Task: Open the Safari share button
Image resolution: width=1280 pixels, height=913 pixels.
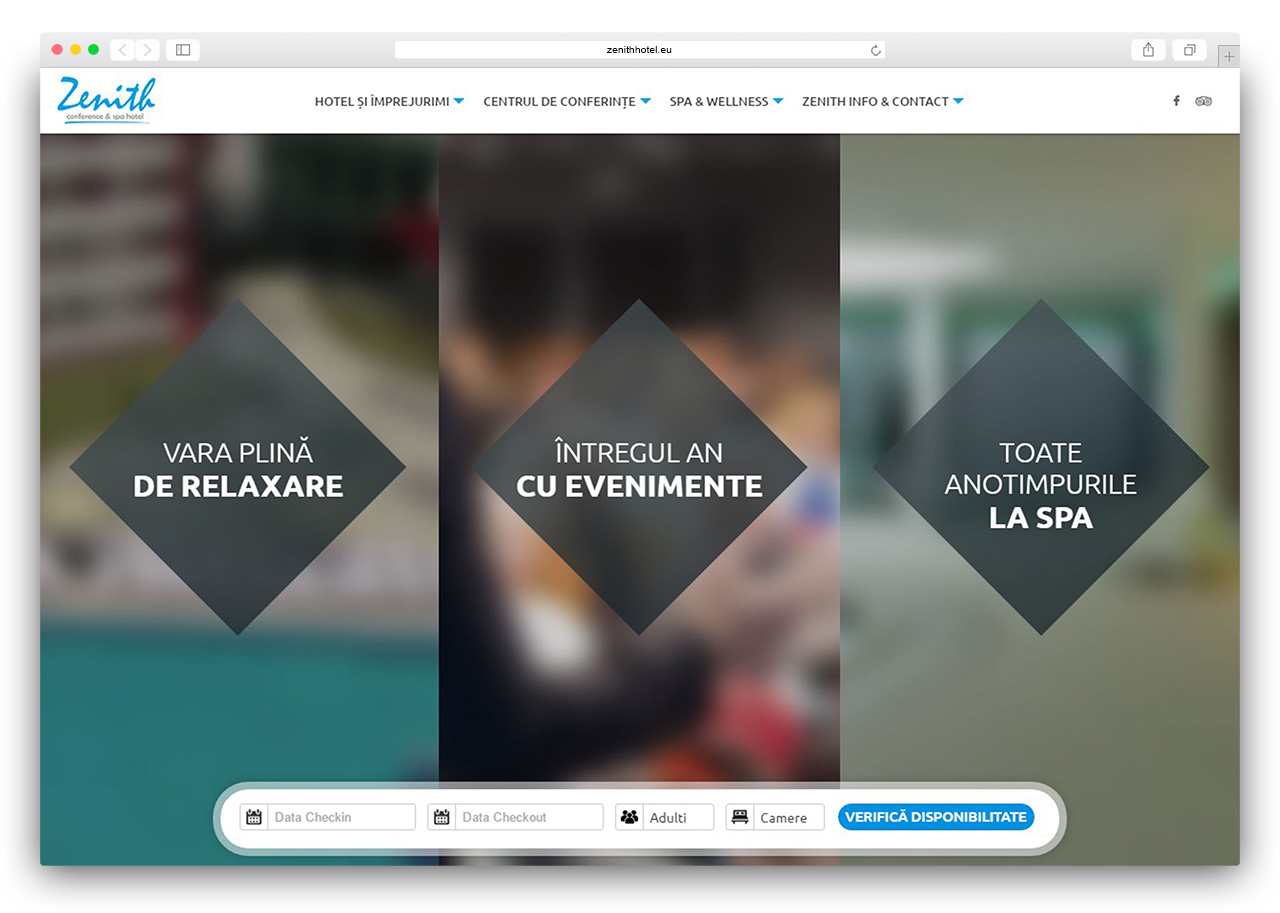Action: point(1148,50)
